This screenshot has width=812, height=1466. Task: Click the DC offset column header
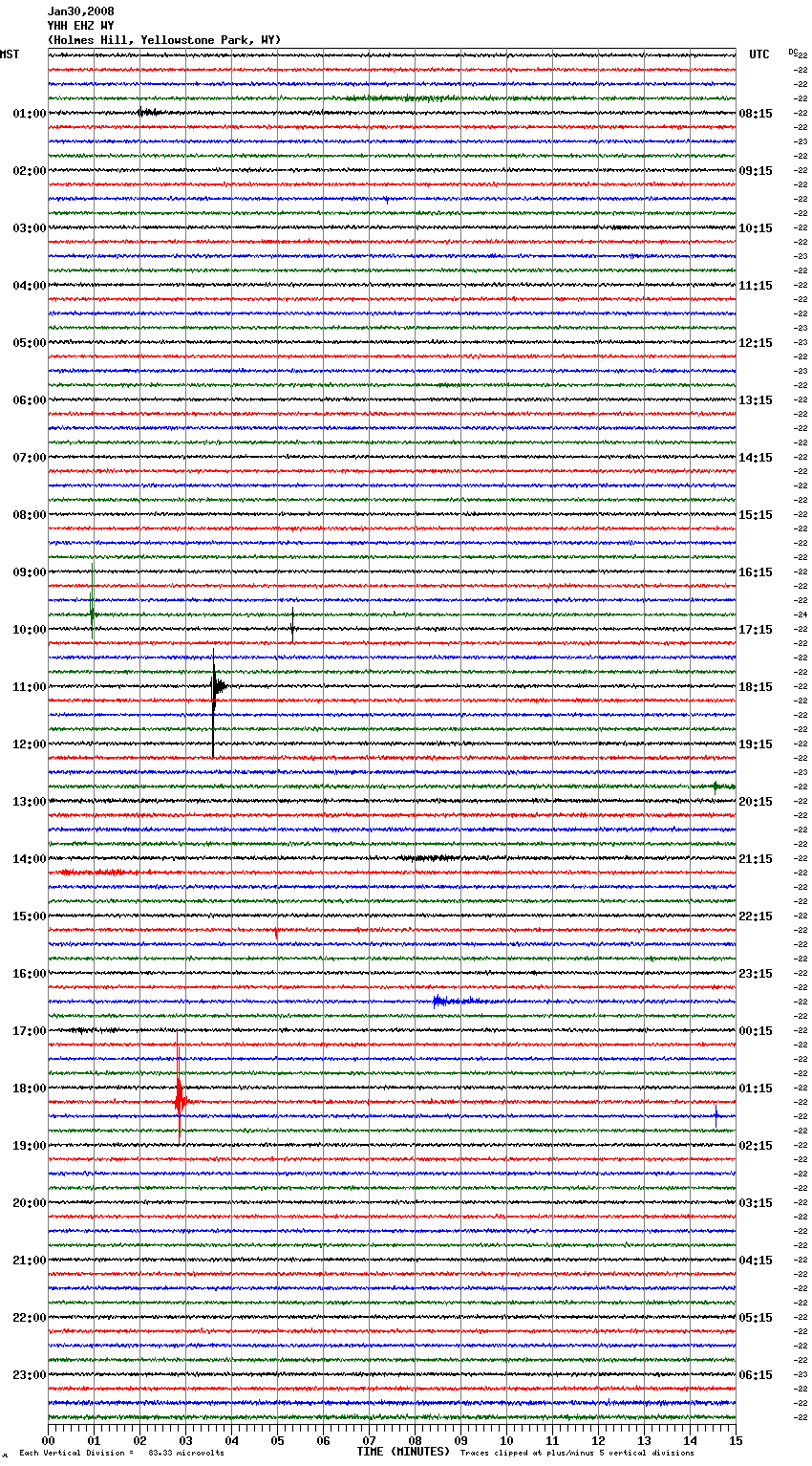(x=793, y=52)
